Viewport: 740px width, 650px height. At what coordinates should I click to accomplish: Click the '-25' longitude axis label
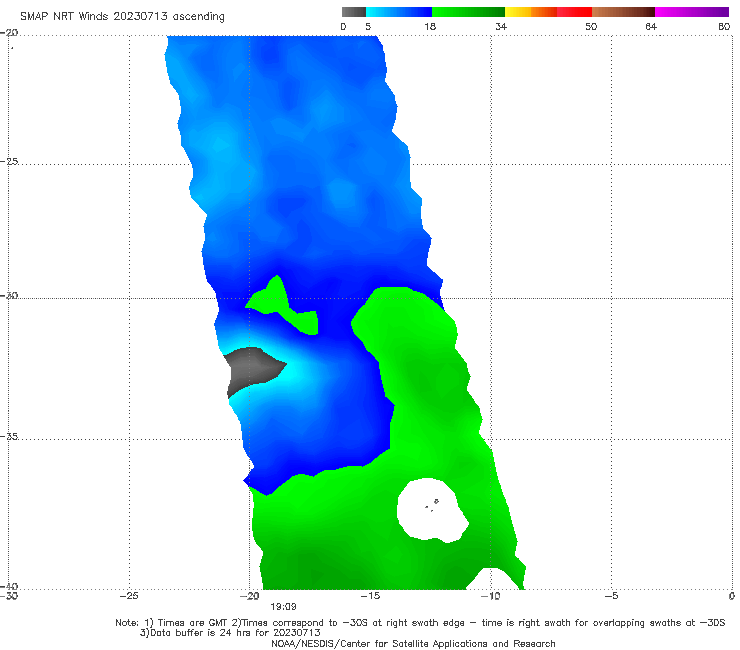point(129,596)
